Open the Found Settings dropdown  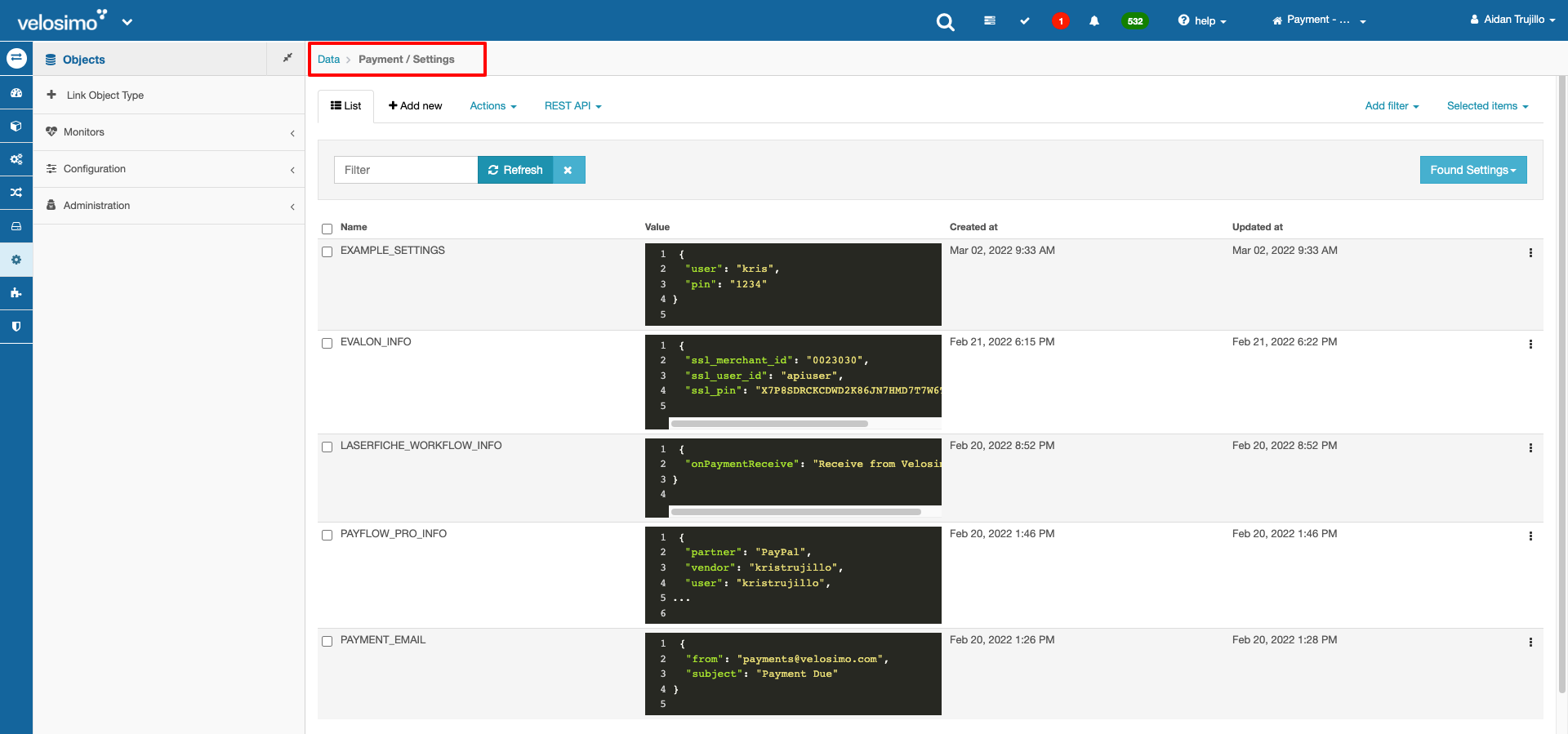pyautogui.click(x=1473, y=170)
